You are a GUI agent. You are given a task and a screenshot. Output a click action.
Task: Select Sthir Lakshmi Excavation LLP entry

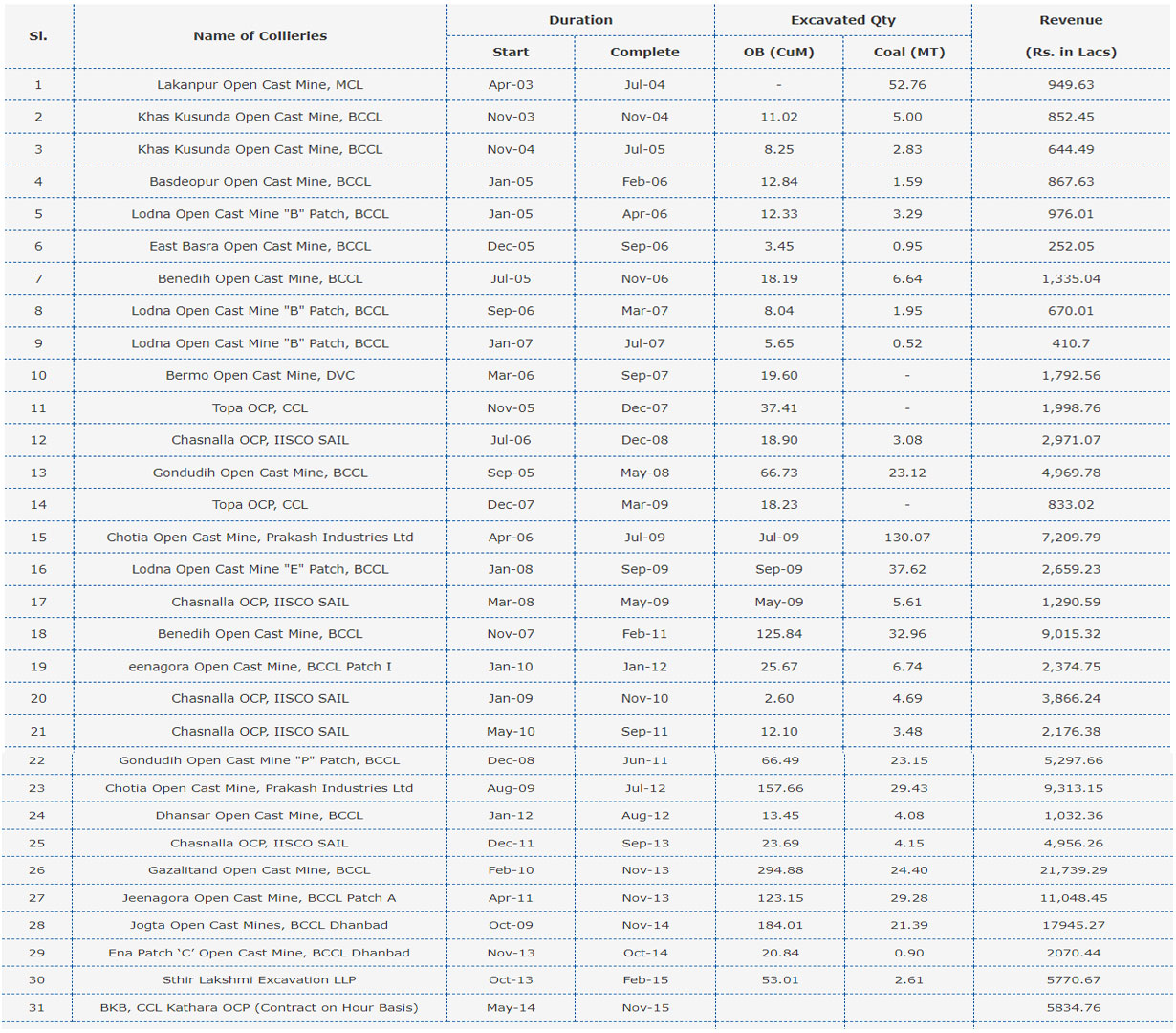(x=259, y=980)
